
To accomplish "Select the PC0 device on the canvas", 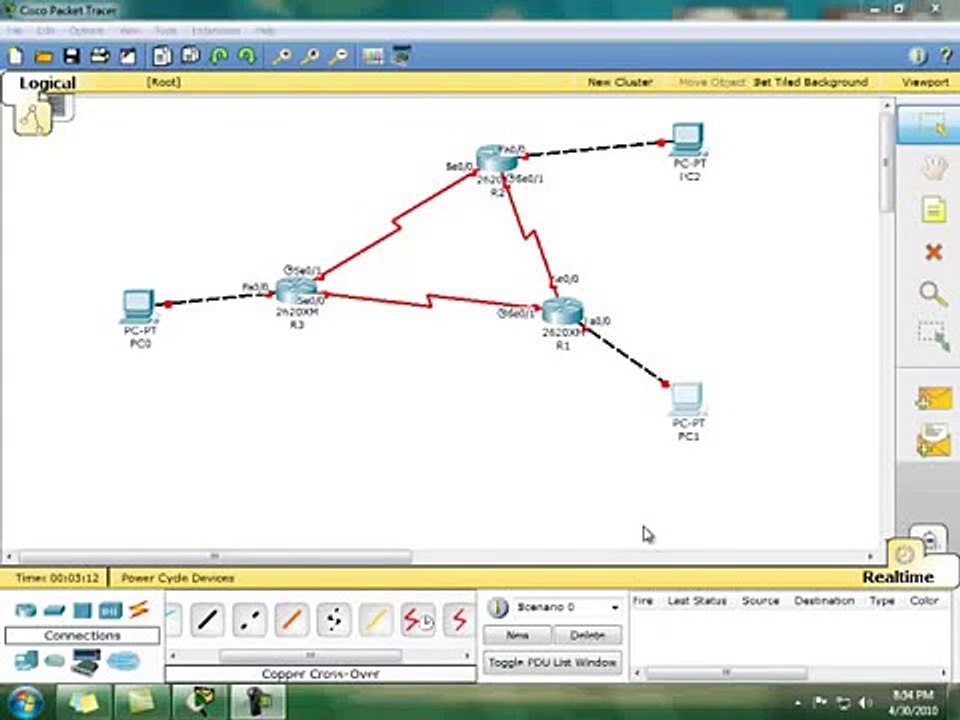I will 139,306.
